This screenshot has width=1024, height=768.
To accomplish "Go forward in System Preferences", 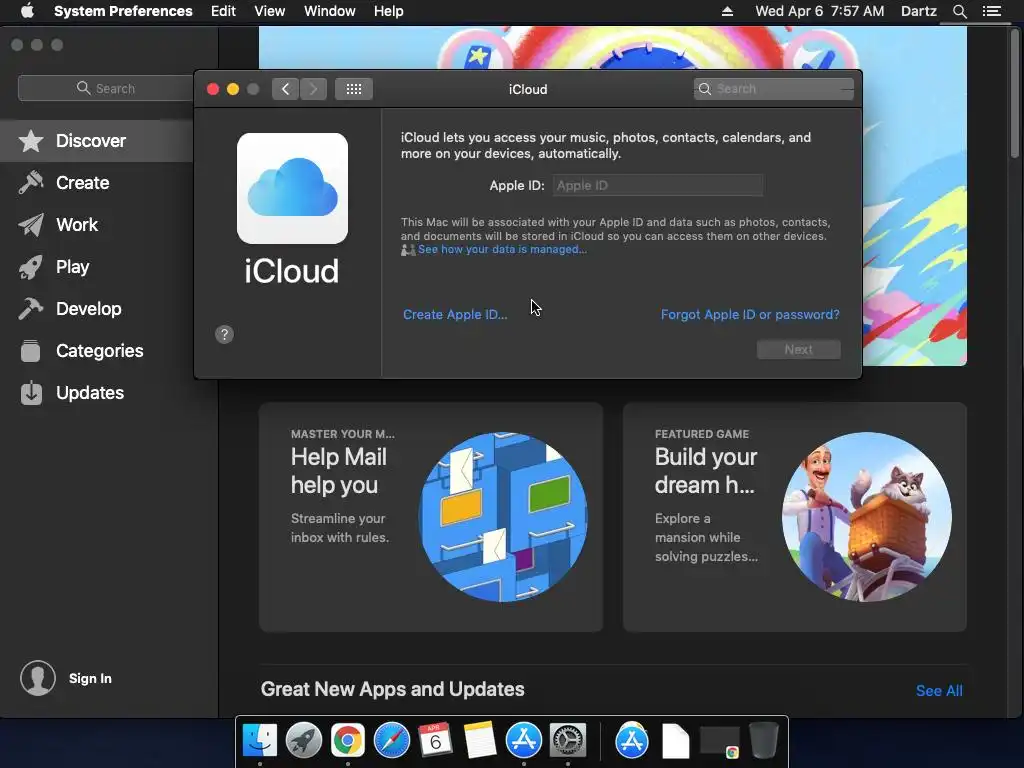I will [x=313, y=89].
